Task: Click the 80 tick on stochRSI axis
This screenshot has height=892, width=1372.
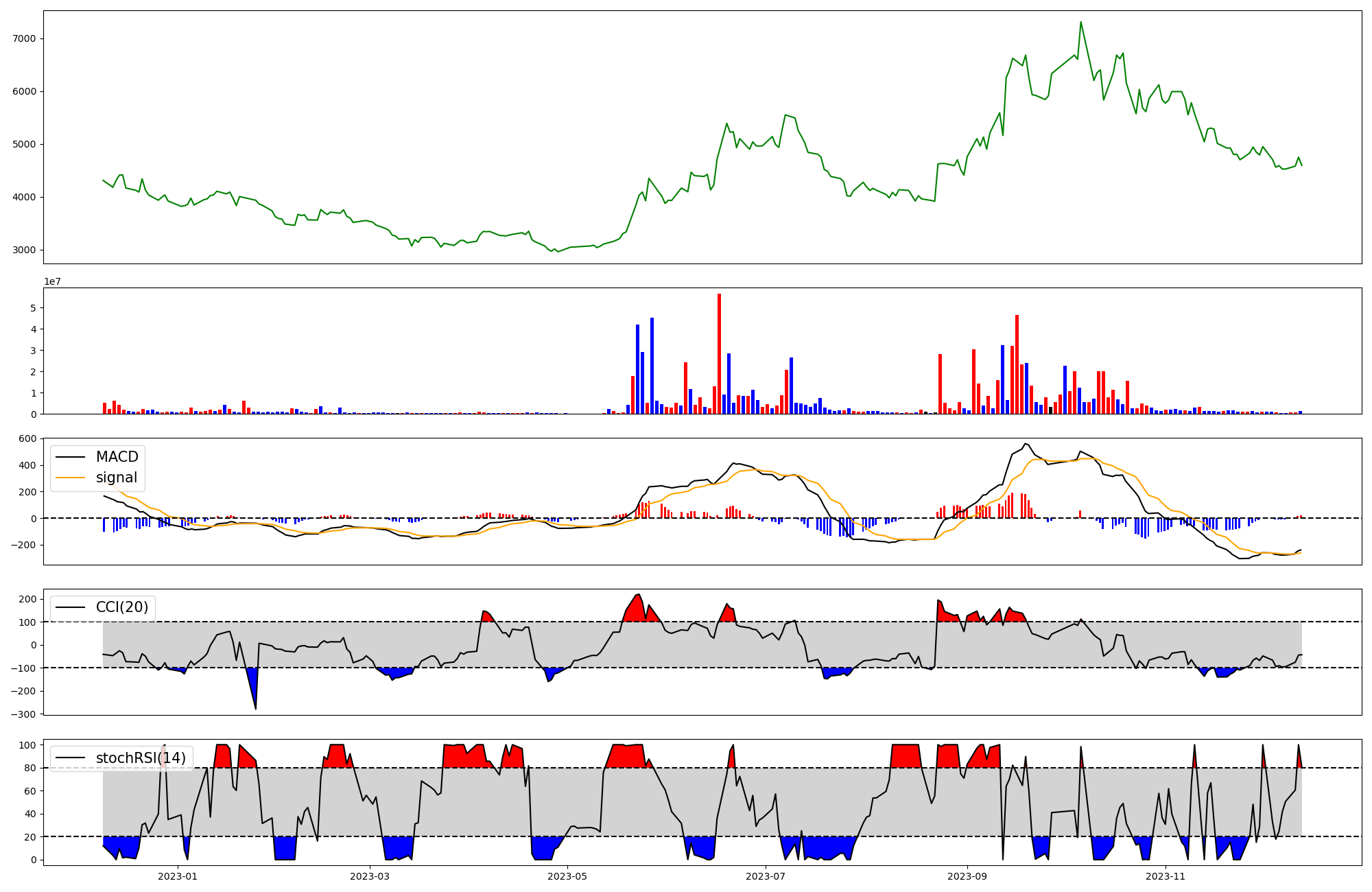Action: point(30,768)
